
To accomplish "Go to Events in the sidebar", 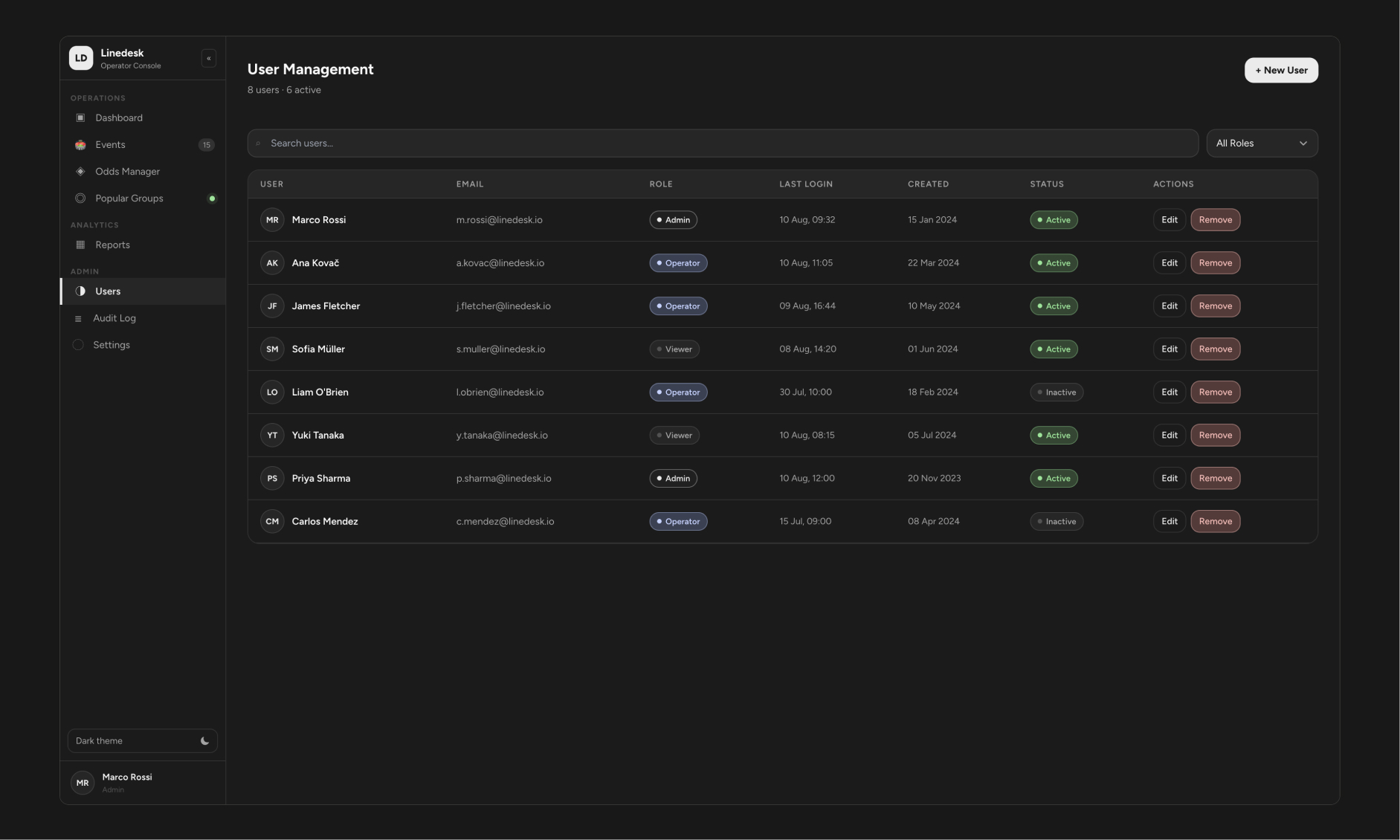I will click(143, 145).
